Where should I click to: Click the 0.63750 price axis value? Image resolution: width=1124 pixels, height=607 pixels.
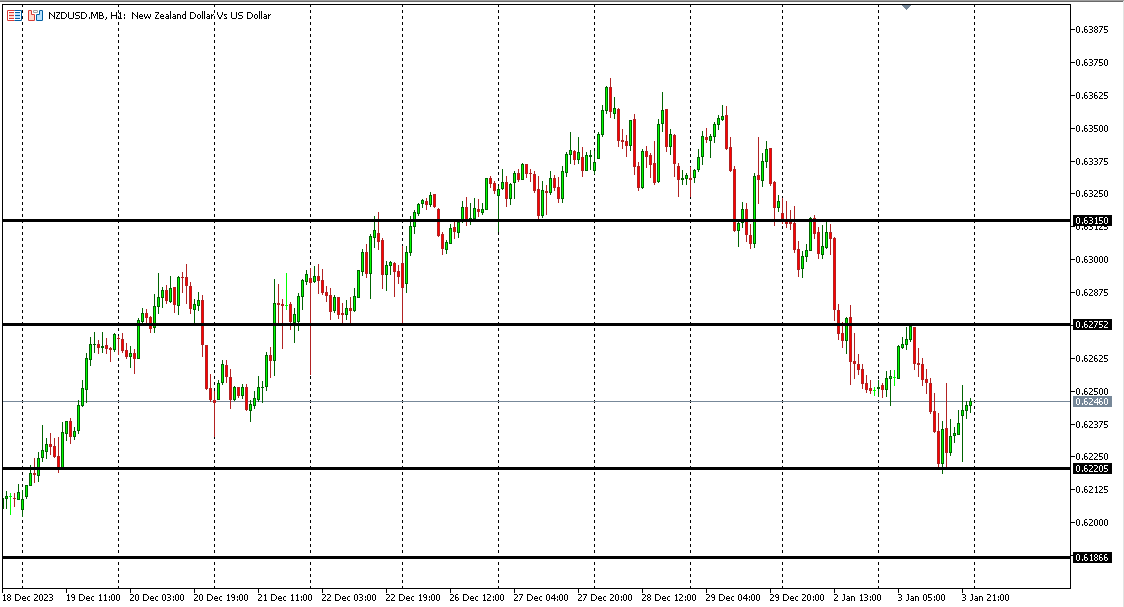pyautogui.click(x=1092, y=62)
